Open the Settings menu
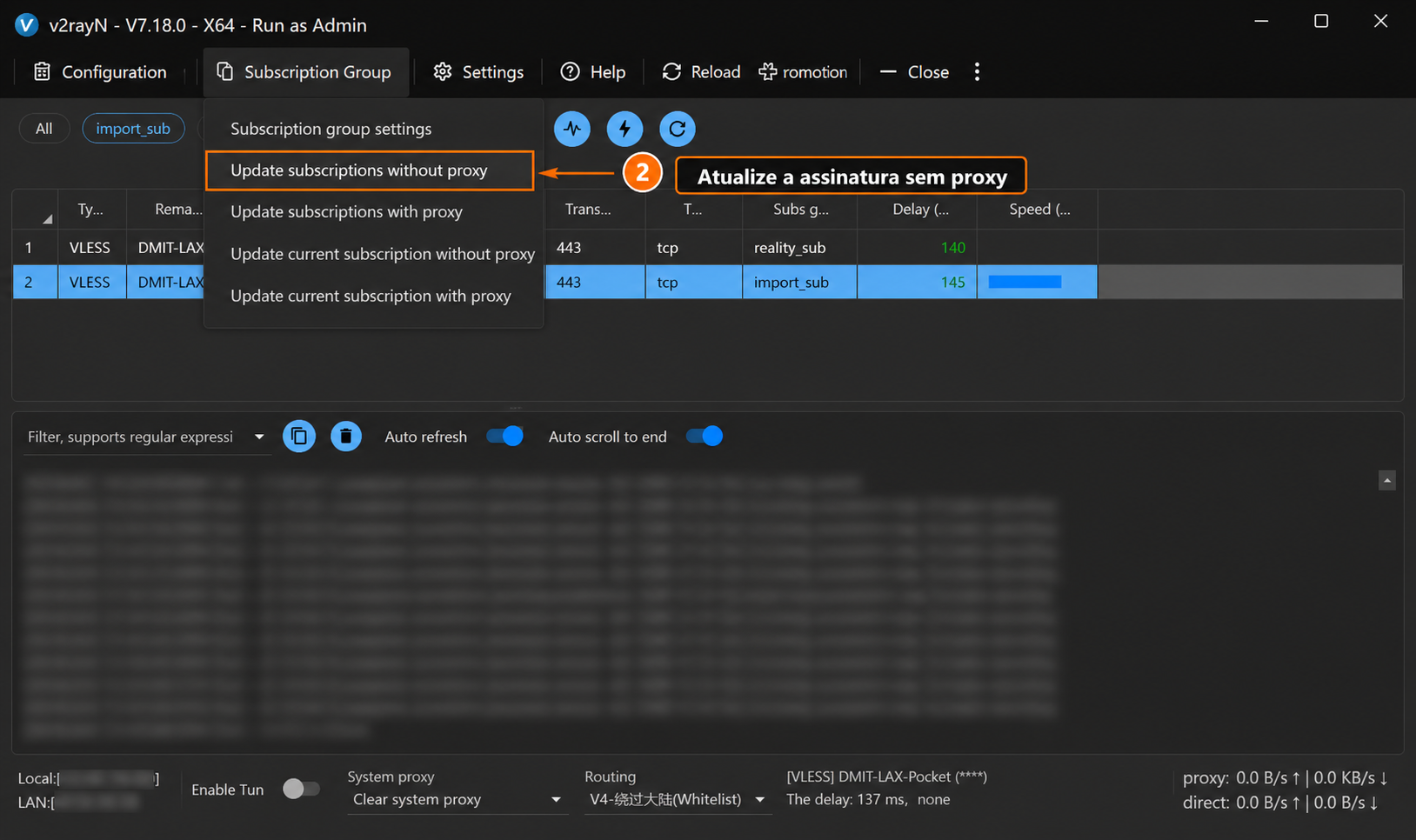1416x840 pixels. 479,72
